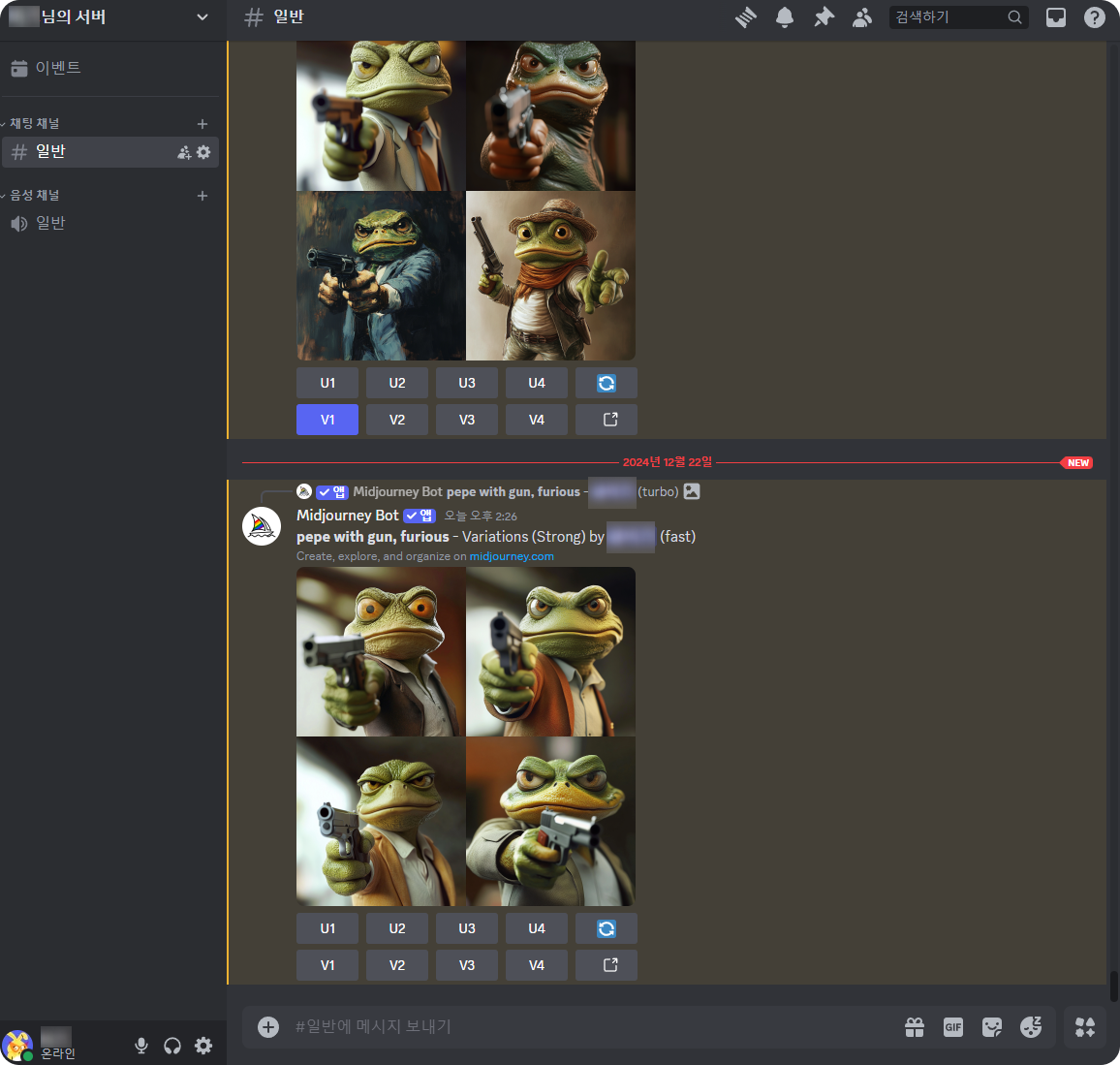The height and width of the screenshot is (1065, 1120).
Task: Click U2 in the lower image grid
Action: [x=397, y=928]
